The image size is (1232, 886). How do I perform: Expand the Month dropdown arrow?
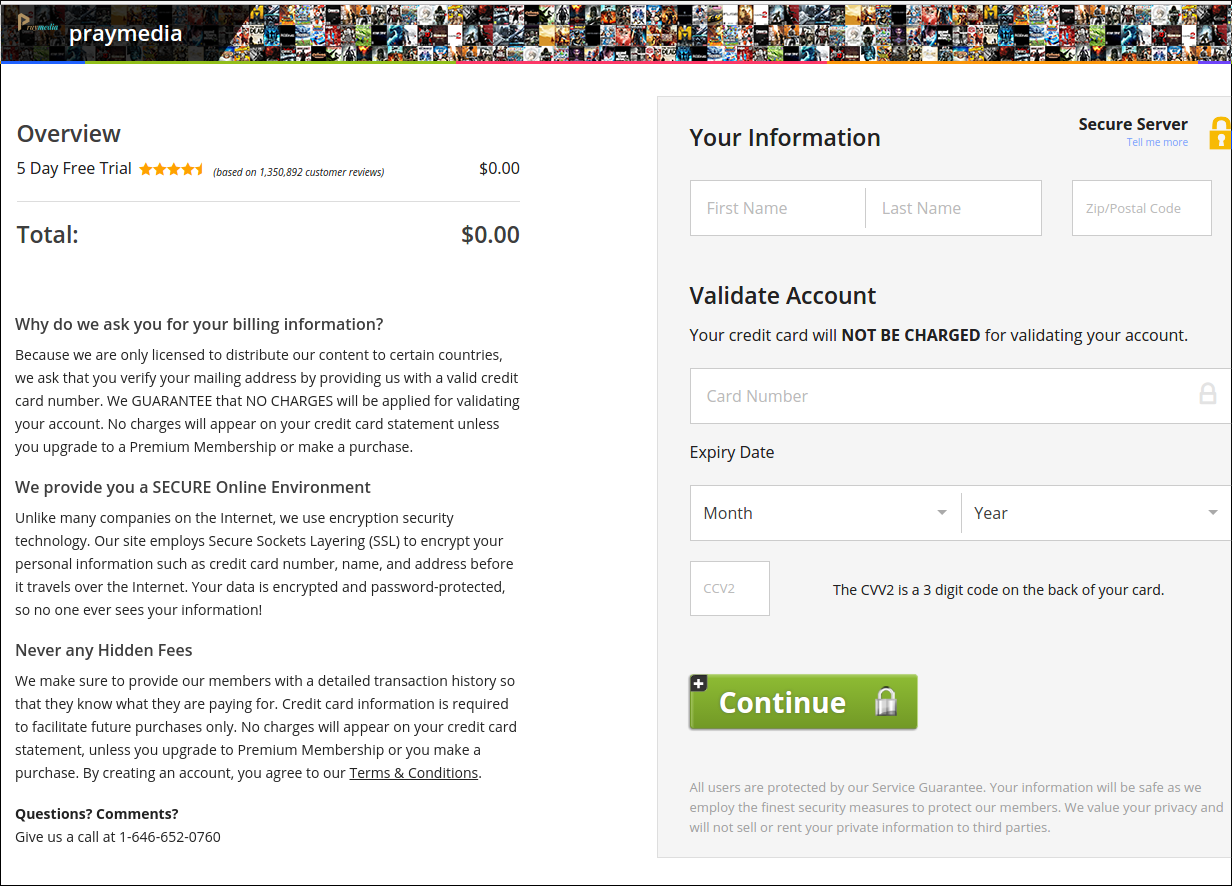[942, 513]
